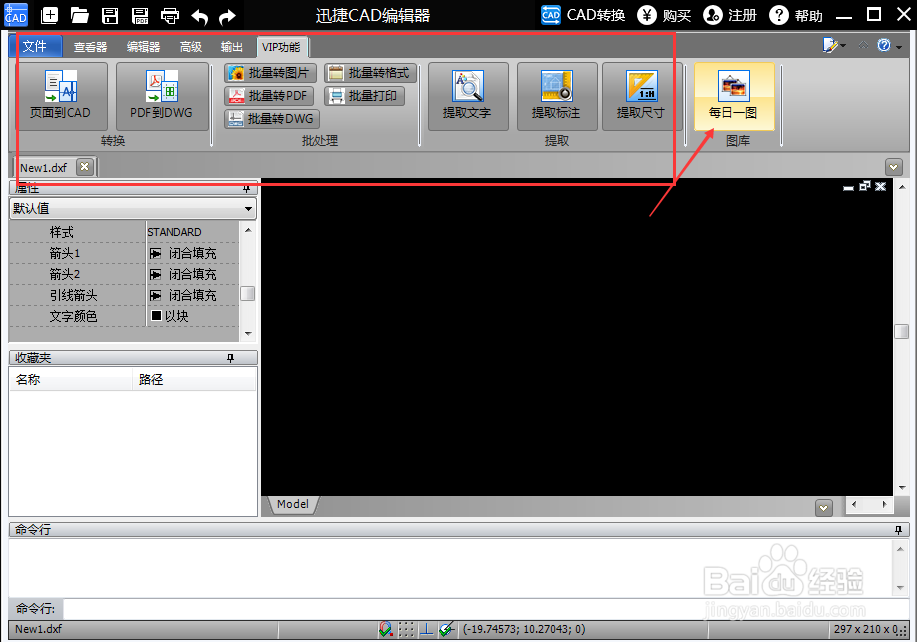Image resolution: width=917 pixels, height=642 pixels.
Task: Open the 默认值 combo box
Action: coord(133,209)
